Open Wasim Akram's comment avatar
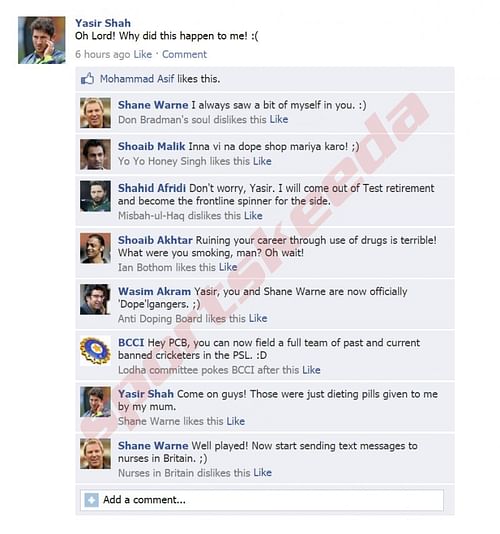The image size is (500, 534). [x=95, y=299]
